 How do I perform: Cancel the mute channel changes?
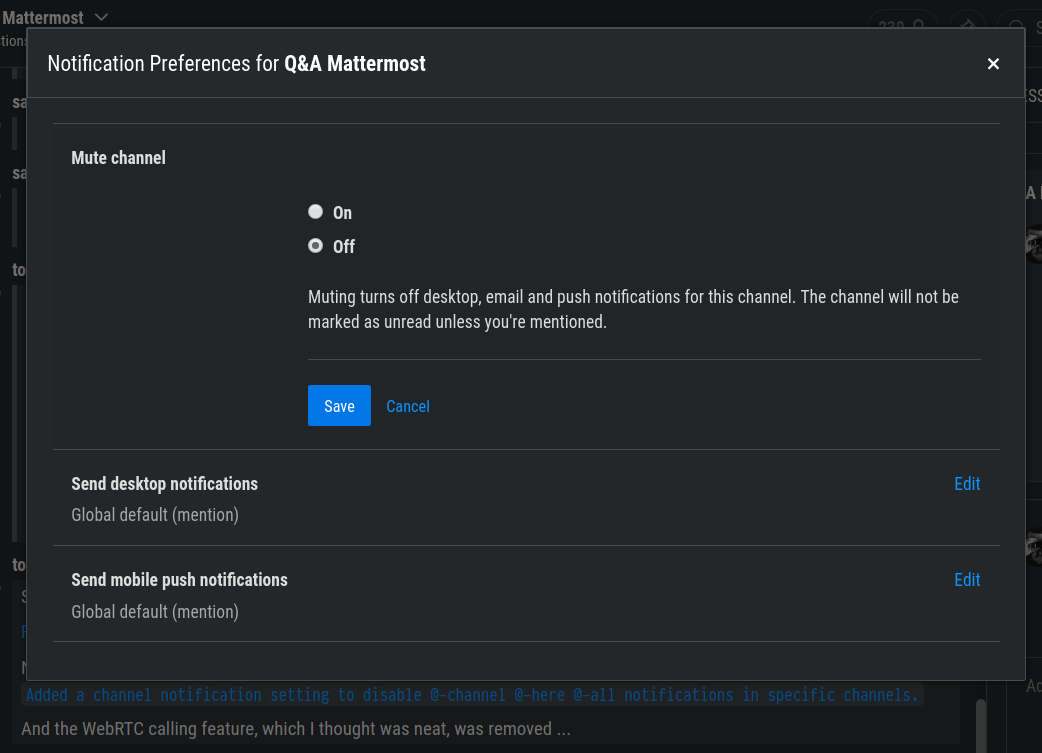coord(408,406)
